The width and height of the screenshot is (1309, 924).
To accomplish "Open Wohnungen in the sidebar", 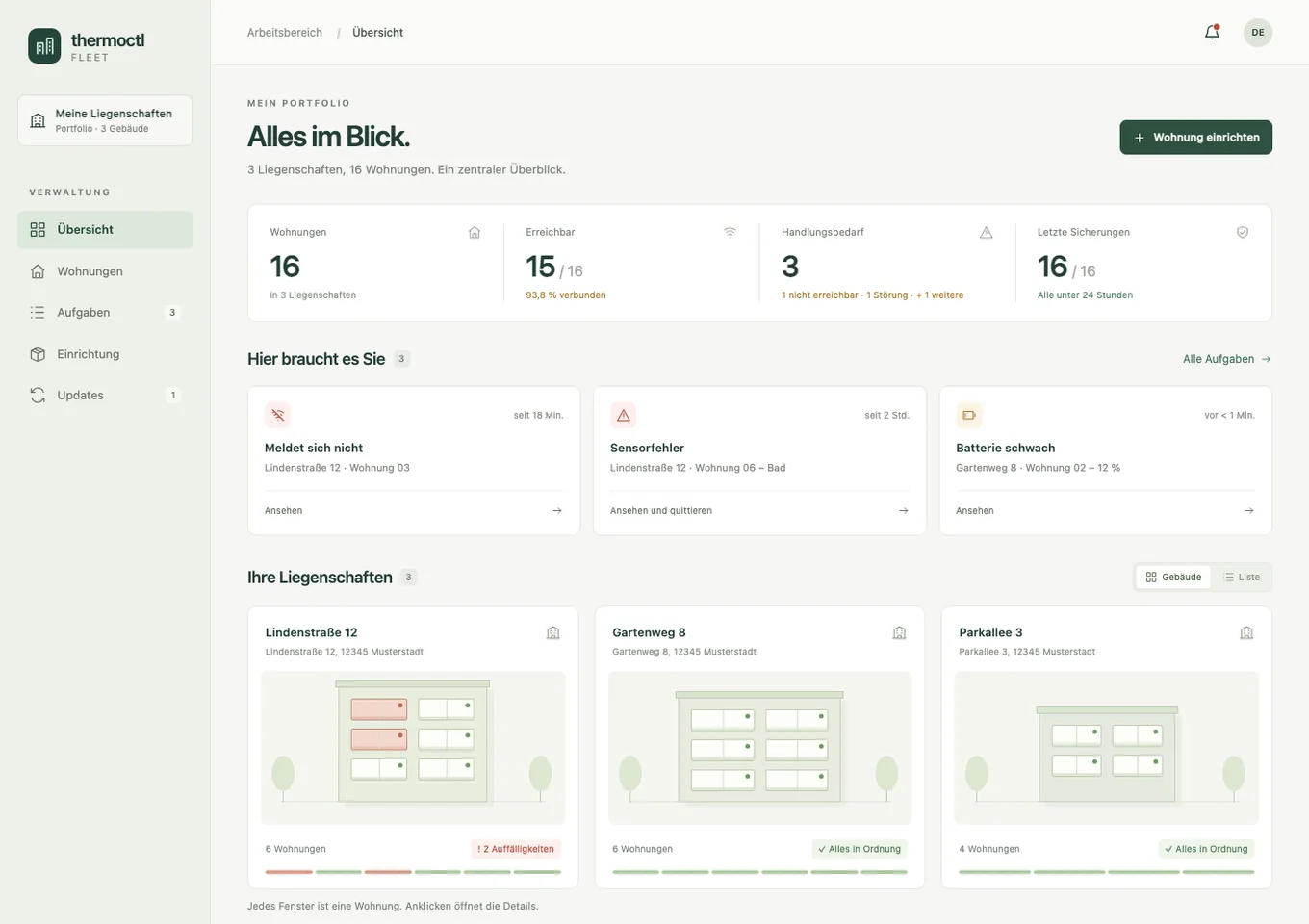I will point(105,271).
